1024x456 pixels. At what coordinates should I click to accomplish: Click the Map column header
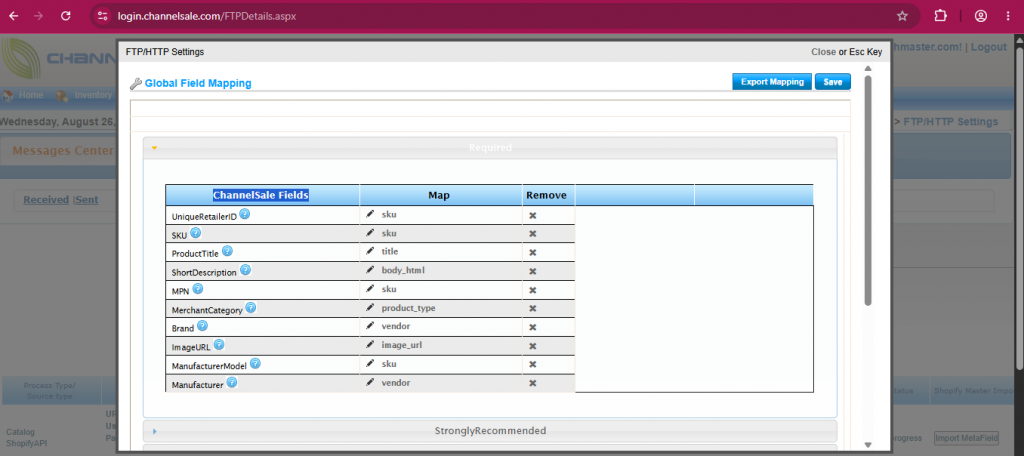pos(439,195)
